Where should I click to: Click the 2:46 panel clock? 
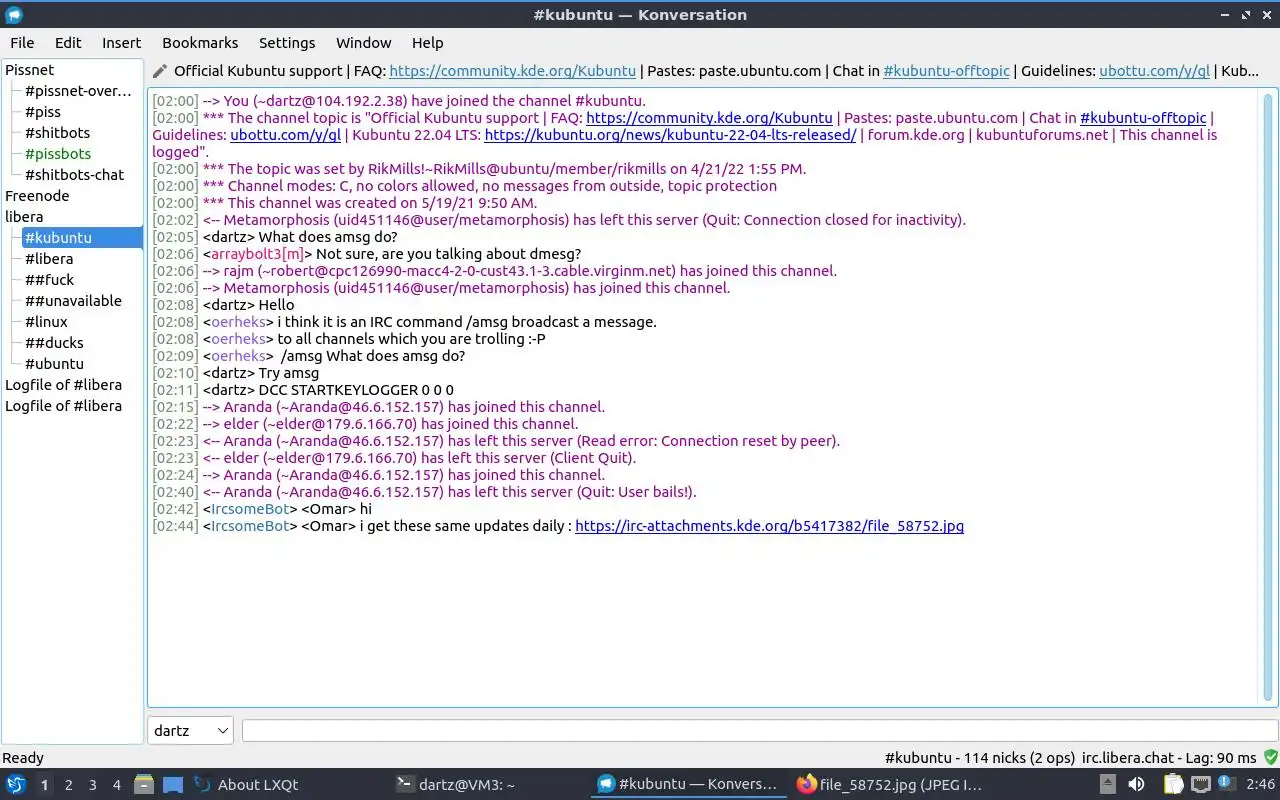(1260, 785)
